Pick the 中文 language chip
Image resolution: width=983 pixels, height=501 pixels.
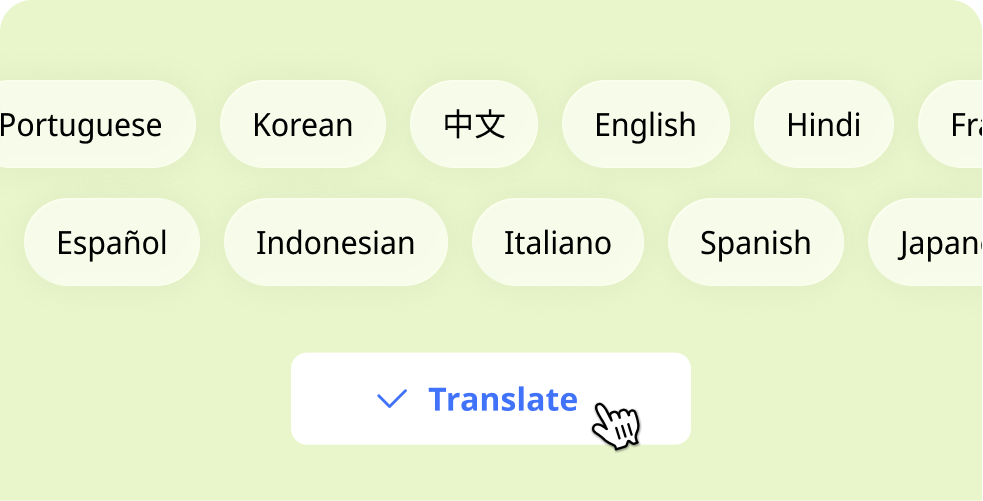click(474, 125)
